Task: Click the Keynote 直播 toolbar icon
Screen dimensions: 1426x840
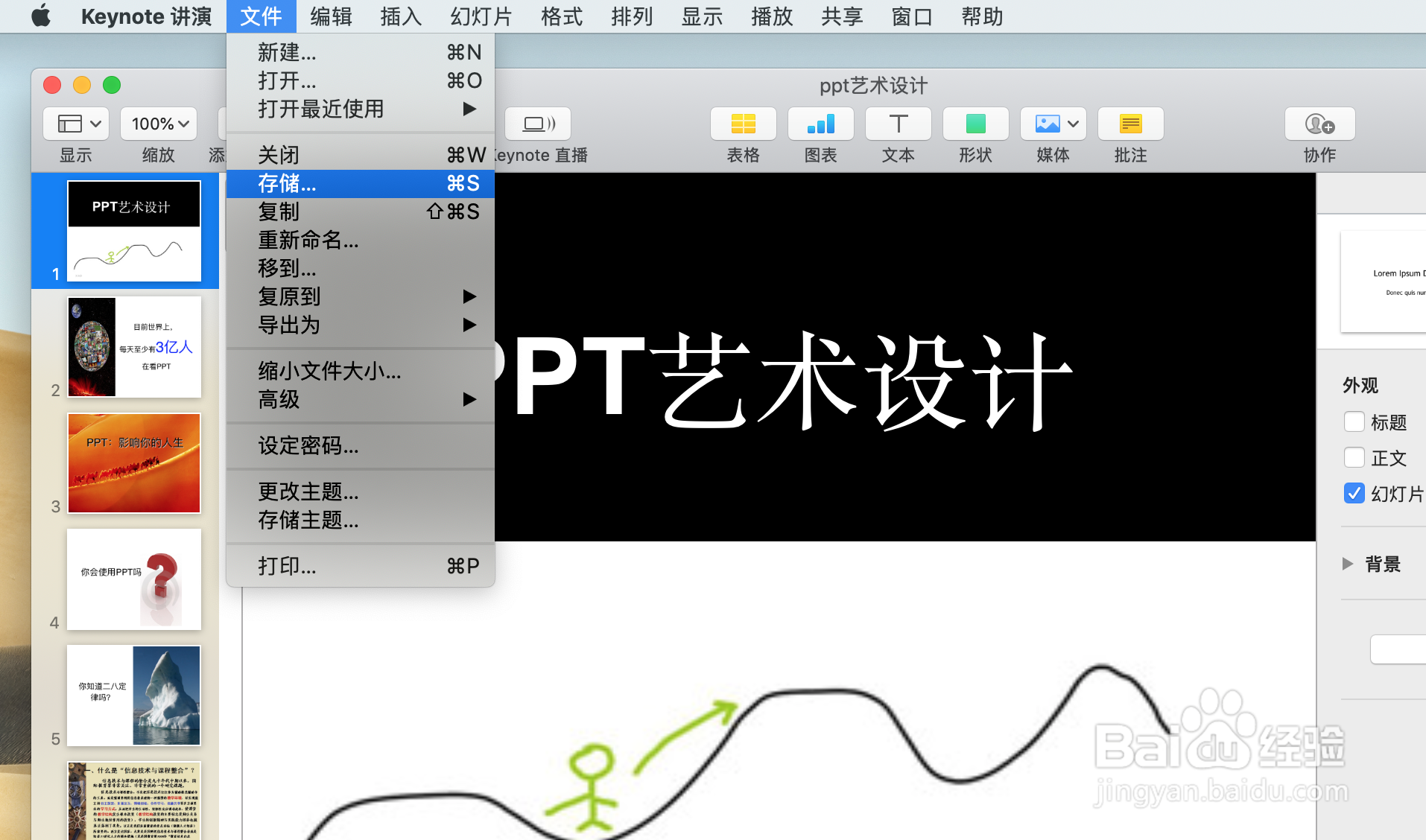Action: click(x=538, y=124)
